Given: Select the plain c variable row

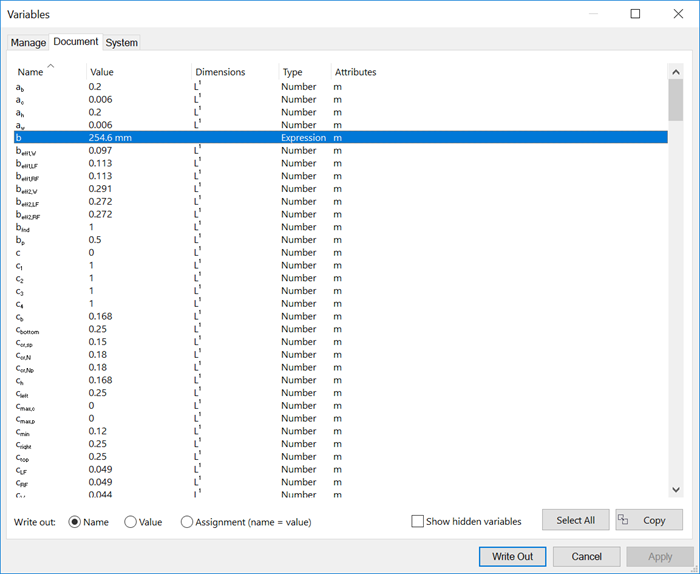Looking at the screenshot, I should click(341, 253).
